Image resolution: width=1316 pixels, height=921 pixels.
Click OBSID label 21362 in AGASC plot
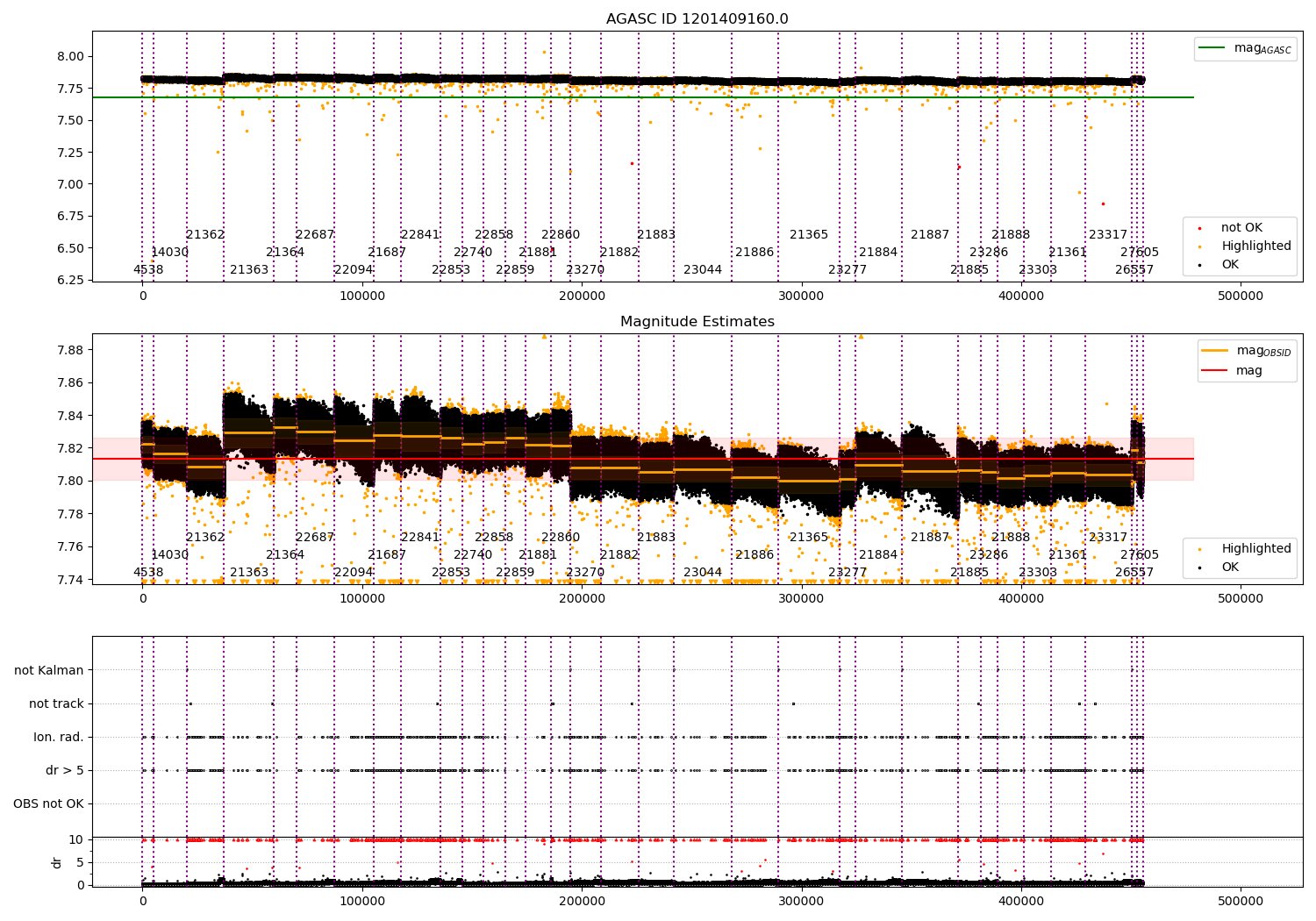[x=205, y=234]
